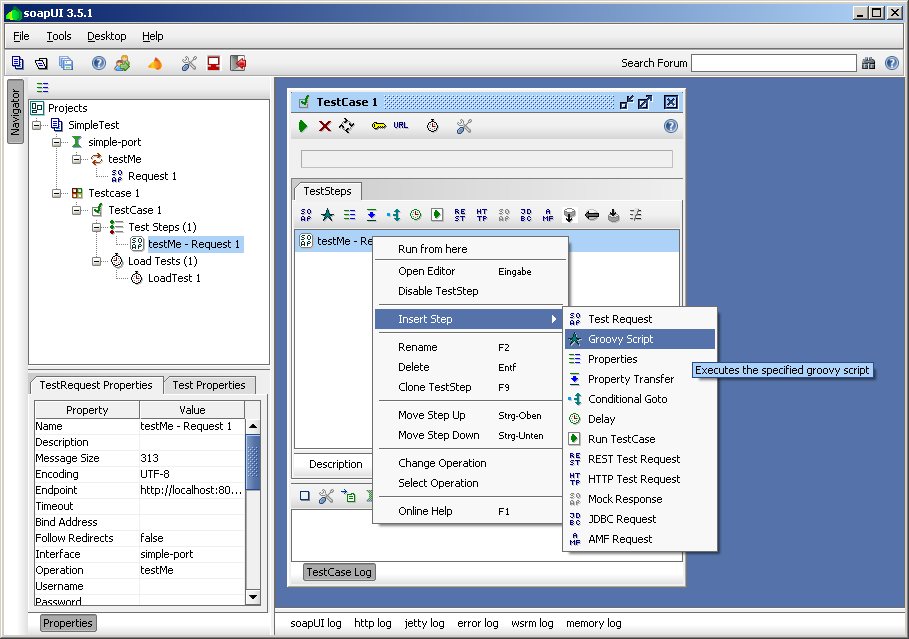Click the red monitor proxy icon
This screenshot has height=639, width=909.
tap(213, 63)
